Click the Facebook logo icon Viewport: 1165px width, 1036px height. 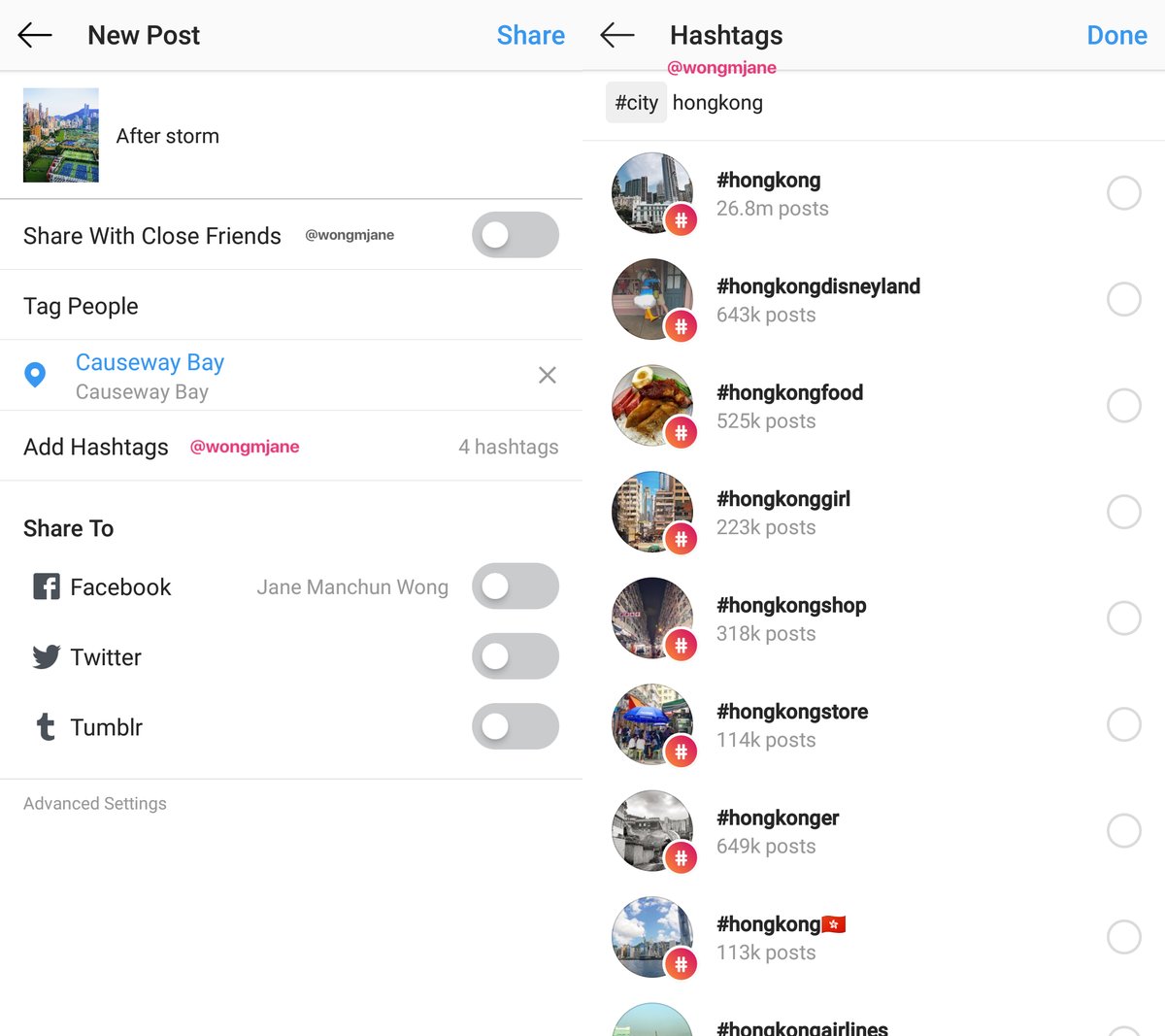[46, 586]
